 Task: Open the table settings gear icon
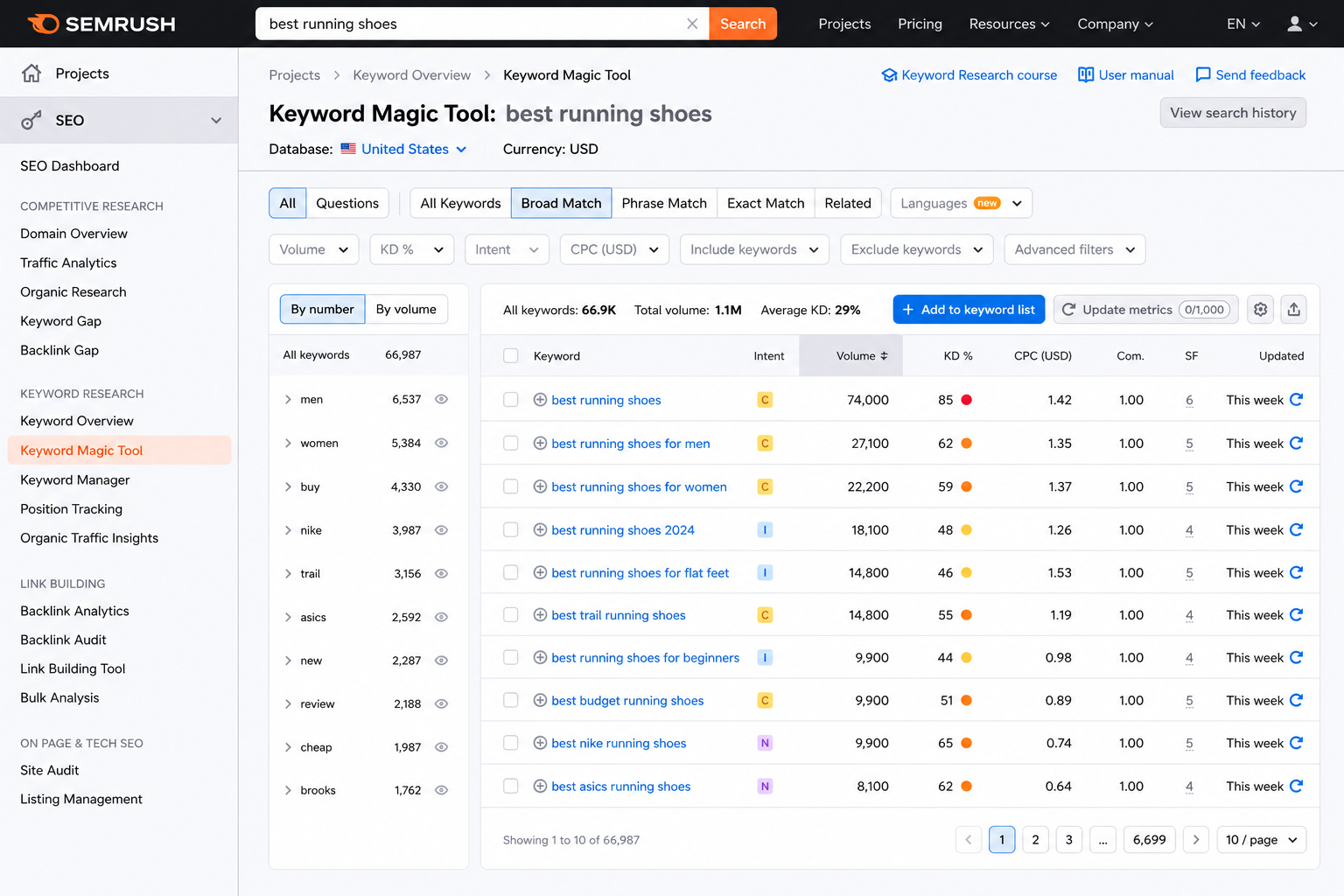1260,309
